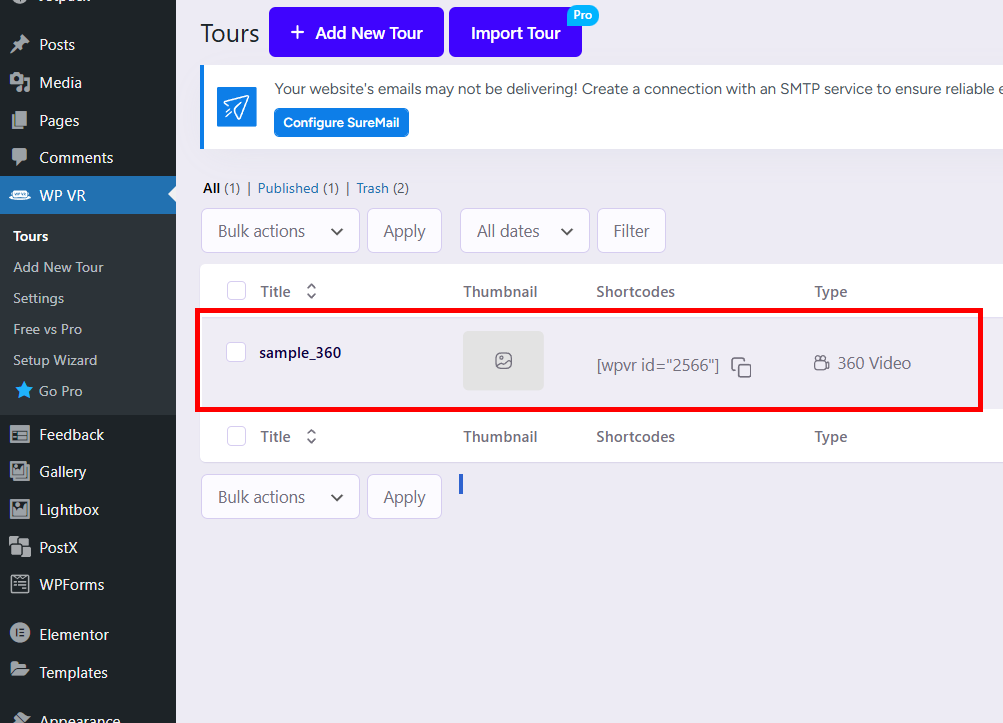Click the Pro badge on Import Tour
1003x723 pixels.
click(x=582, y=15)
